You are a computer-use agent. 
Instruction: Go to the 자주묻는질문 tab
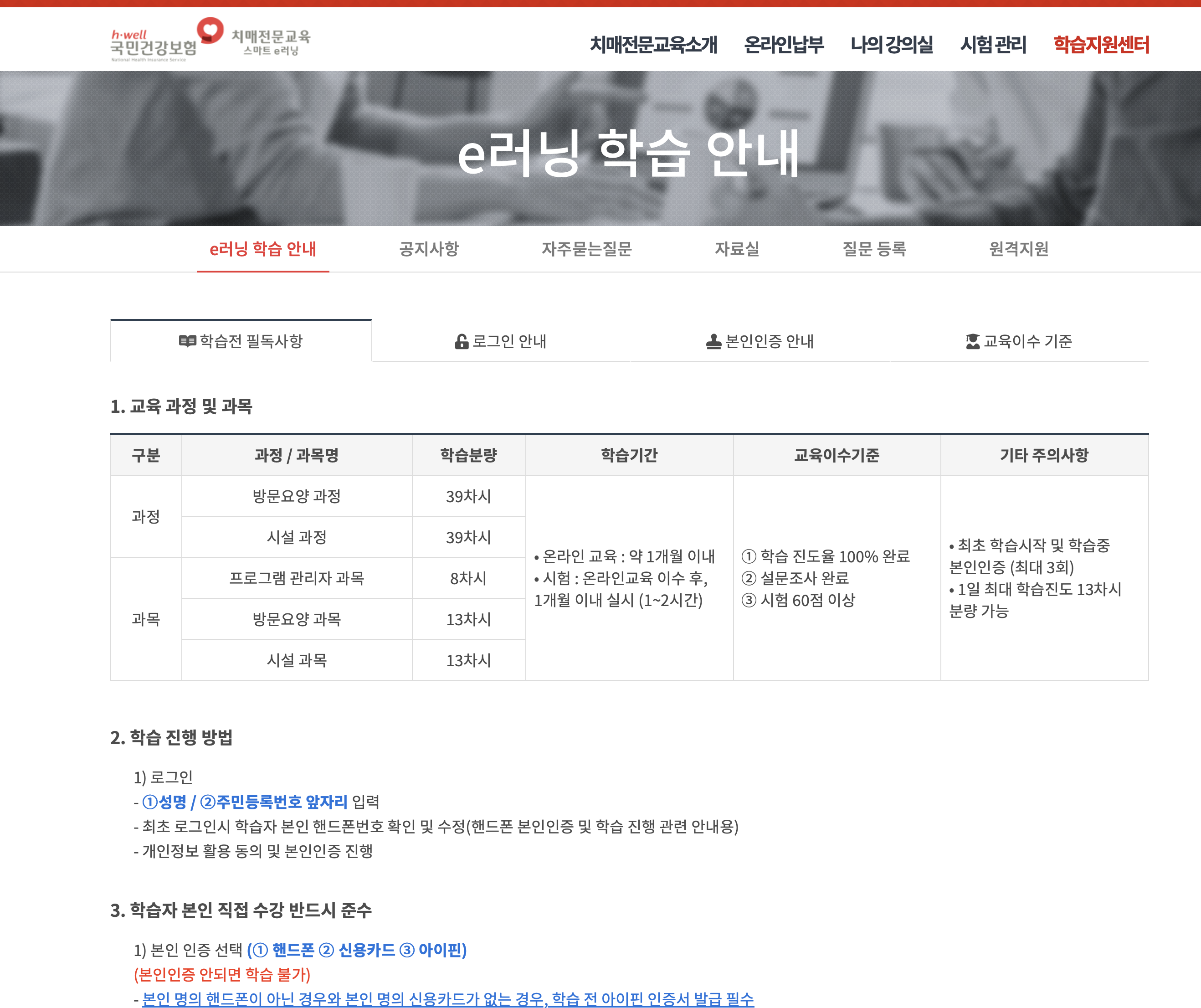tap(586, 249)
